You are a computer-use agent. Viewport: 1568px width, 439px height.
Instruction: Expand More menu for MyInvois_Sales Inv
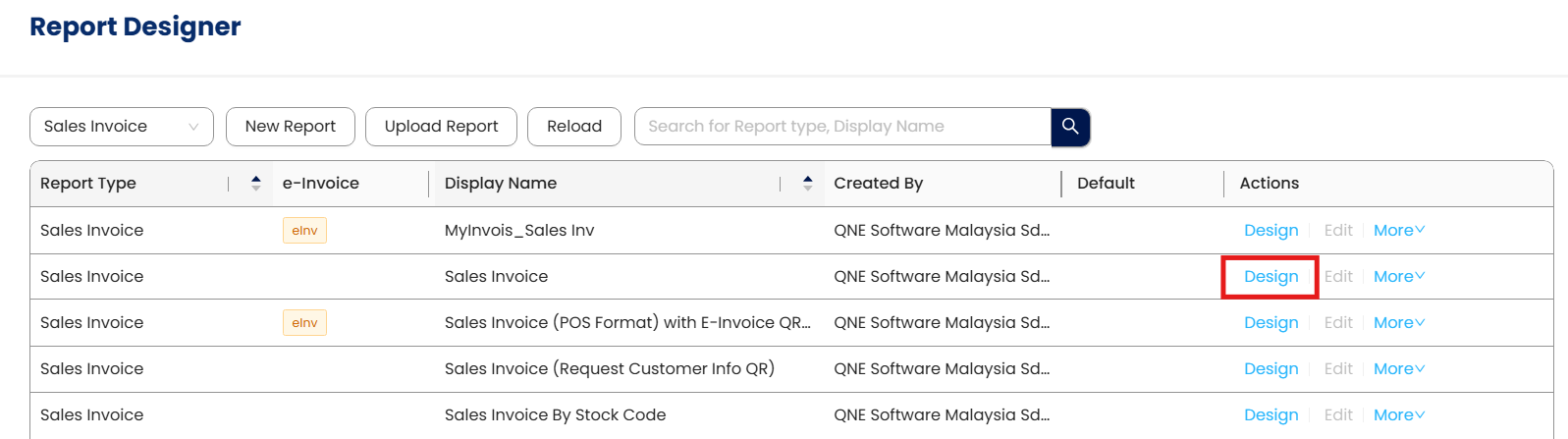point(1398,231)
